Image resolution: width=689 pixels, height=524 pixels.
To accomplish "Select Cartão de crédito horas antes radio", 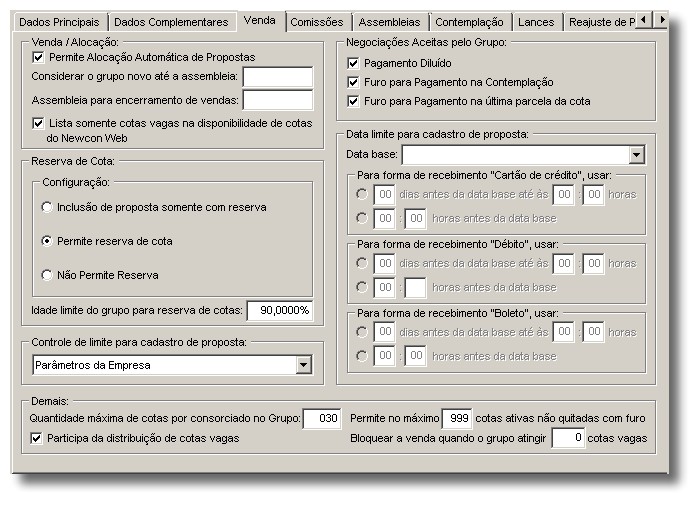I will [x=362, y=218].
